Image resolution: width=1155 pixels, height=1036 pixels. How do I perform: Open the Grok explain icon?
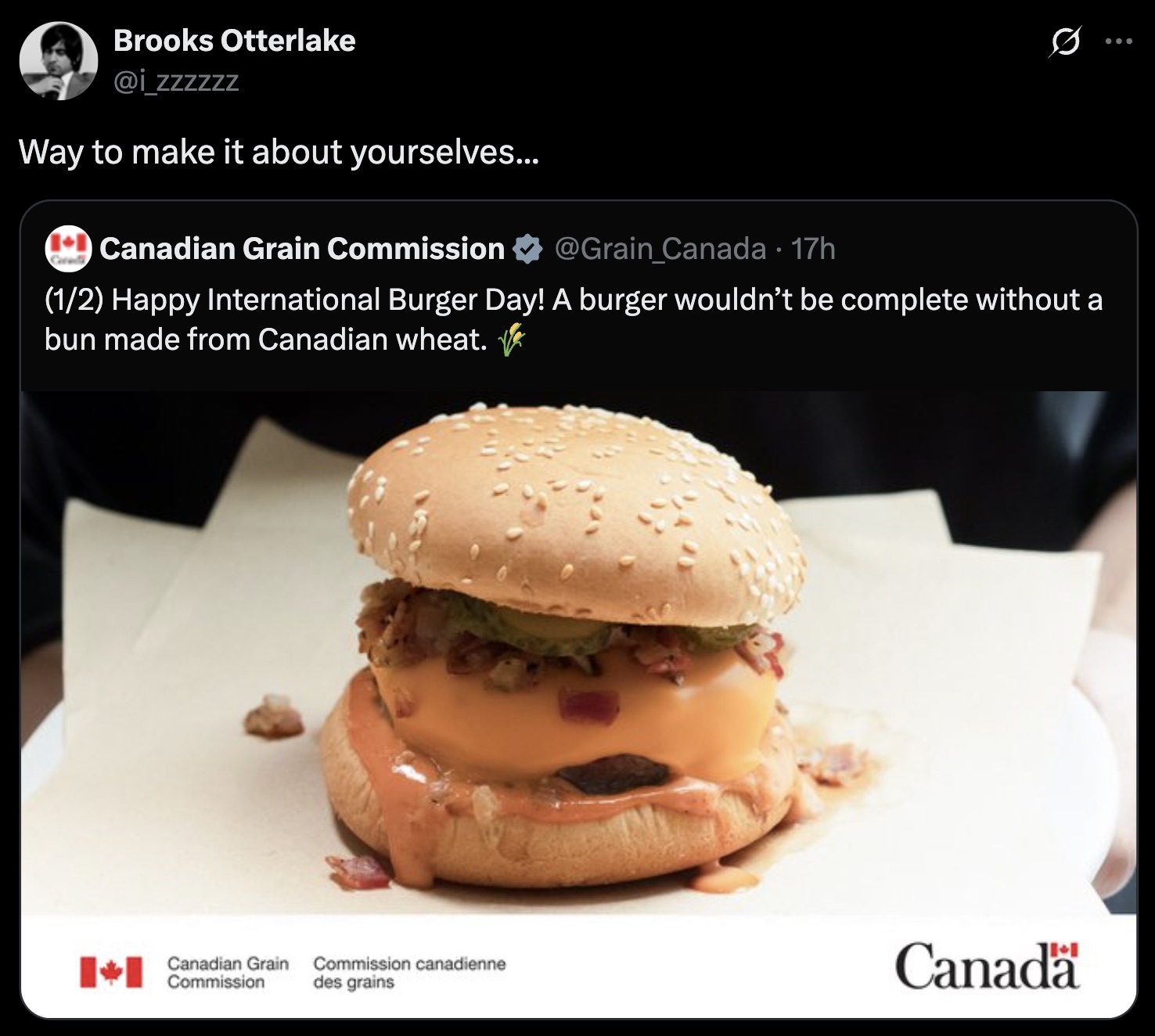pos(1067,42)
